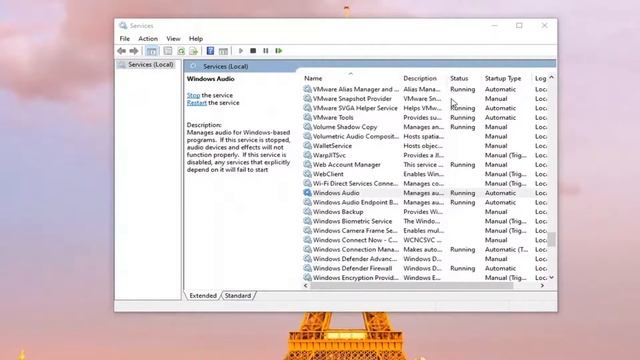
Task: Select the Windows Audio Endpoint B... service
Action: 356,202
